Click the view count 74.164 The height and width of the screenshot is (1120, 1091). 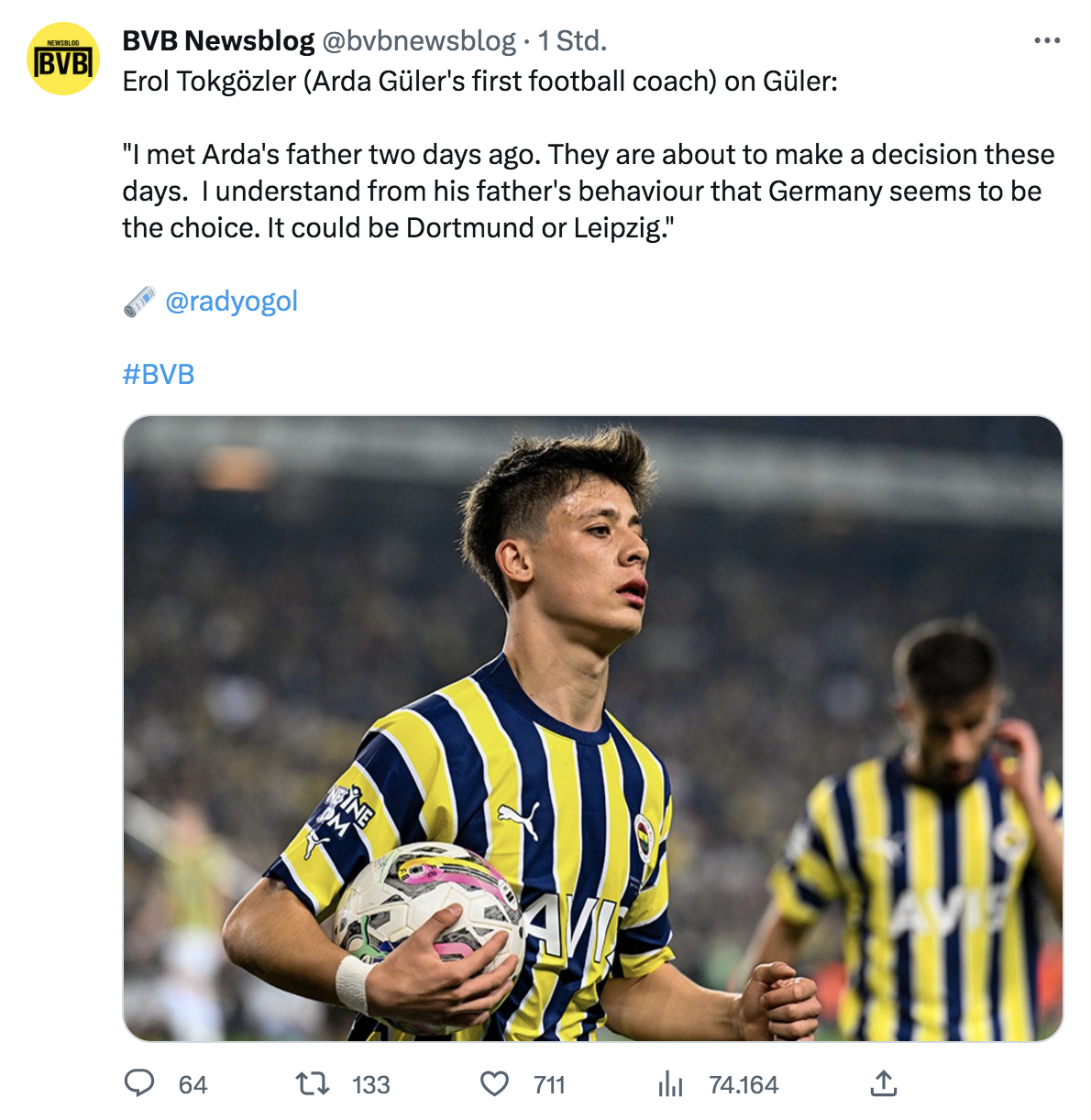[744, 1085]
